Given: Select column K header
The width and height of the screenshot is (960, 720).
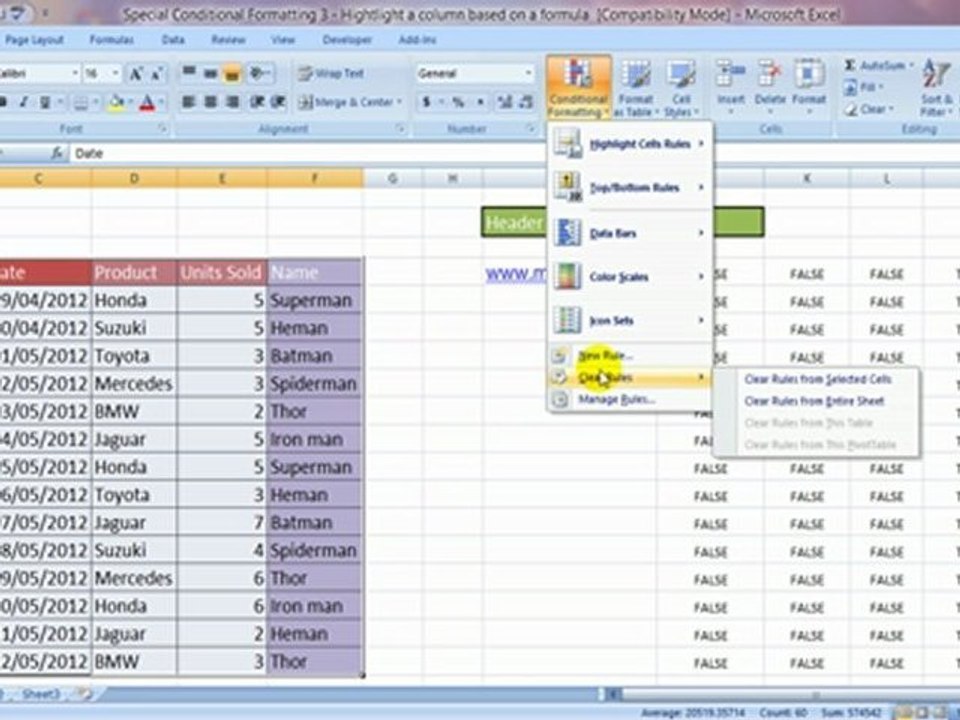Looking at the screenshot, I should click(x=807, y=178).
